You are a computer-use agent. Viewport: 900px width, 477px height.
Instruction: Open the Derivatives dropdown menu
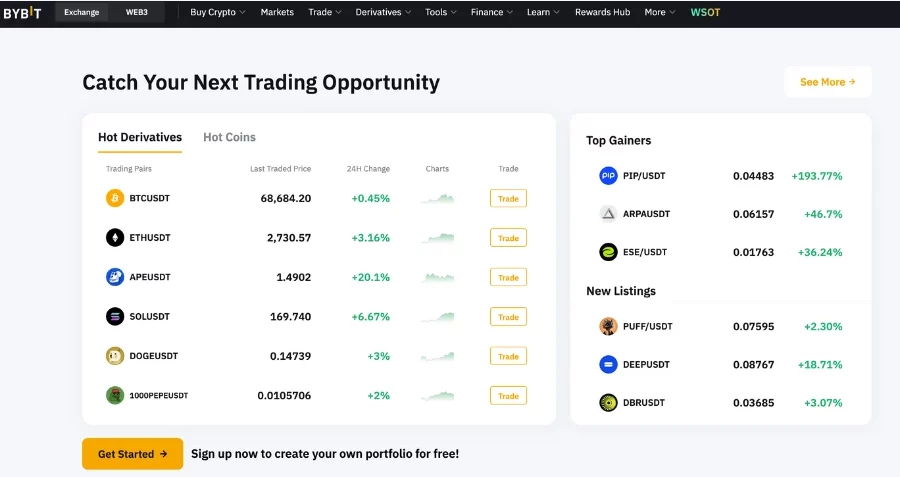tap(383, 12)
